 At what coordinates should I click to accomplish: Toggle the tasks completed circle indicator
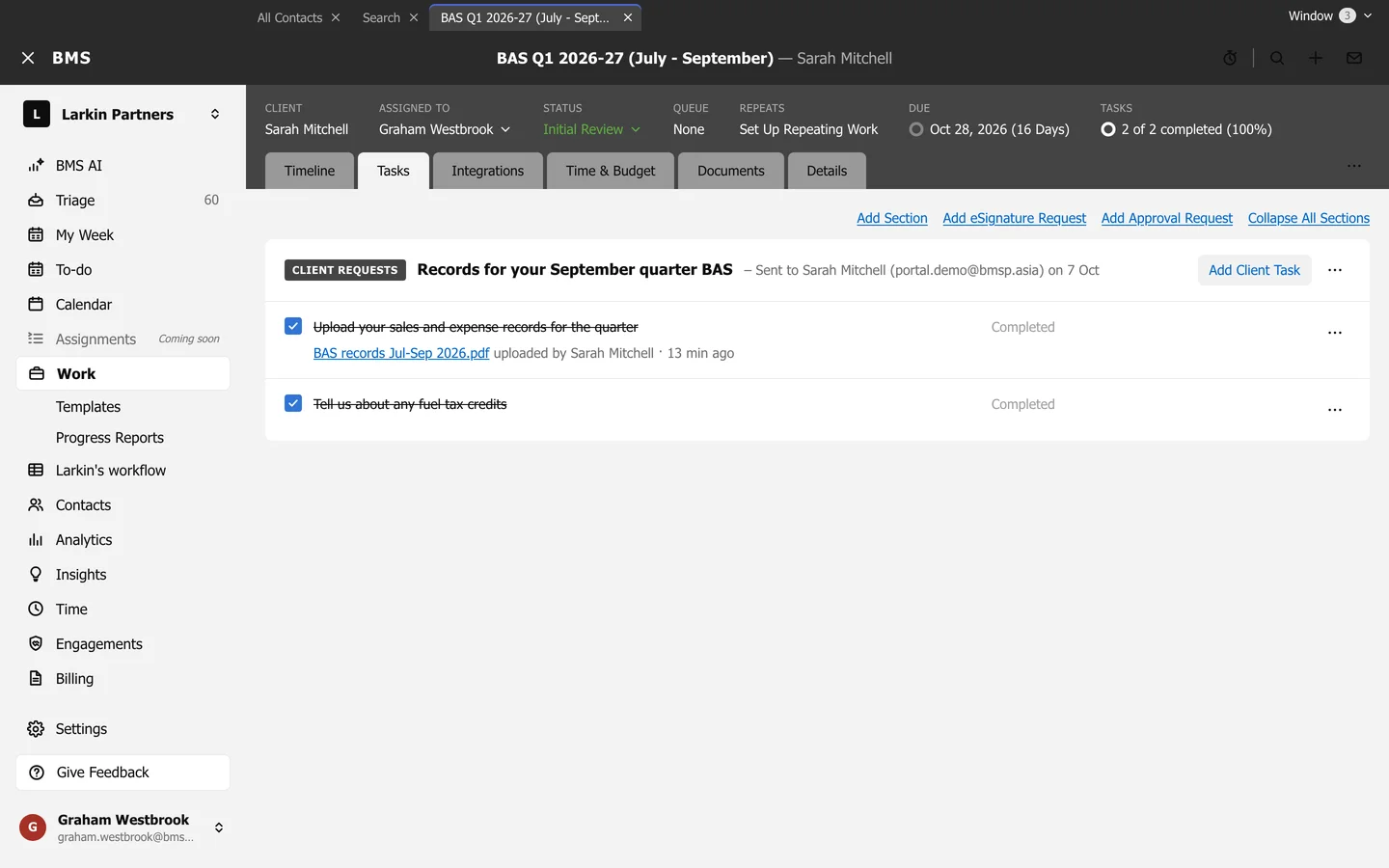(1108, 129)
